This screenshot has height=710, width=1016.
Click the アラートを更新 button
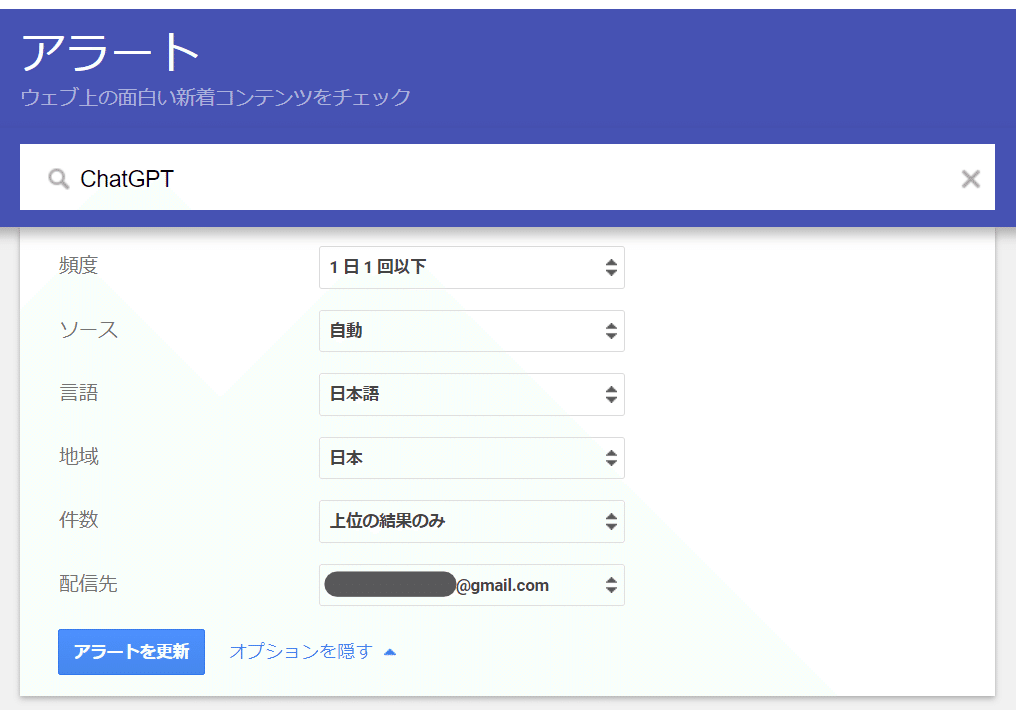(132, 652)
